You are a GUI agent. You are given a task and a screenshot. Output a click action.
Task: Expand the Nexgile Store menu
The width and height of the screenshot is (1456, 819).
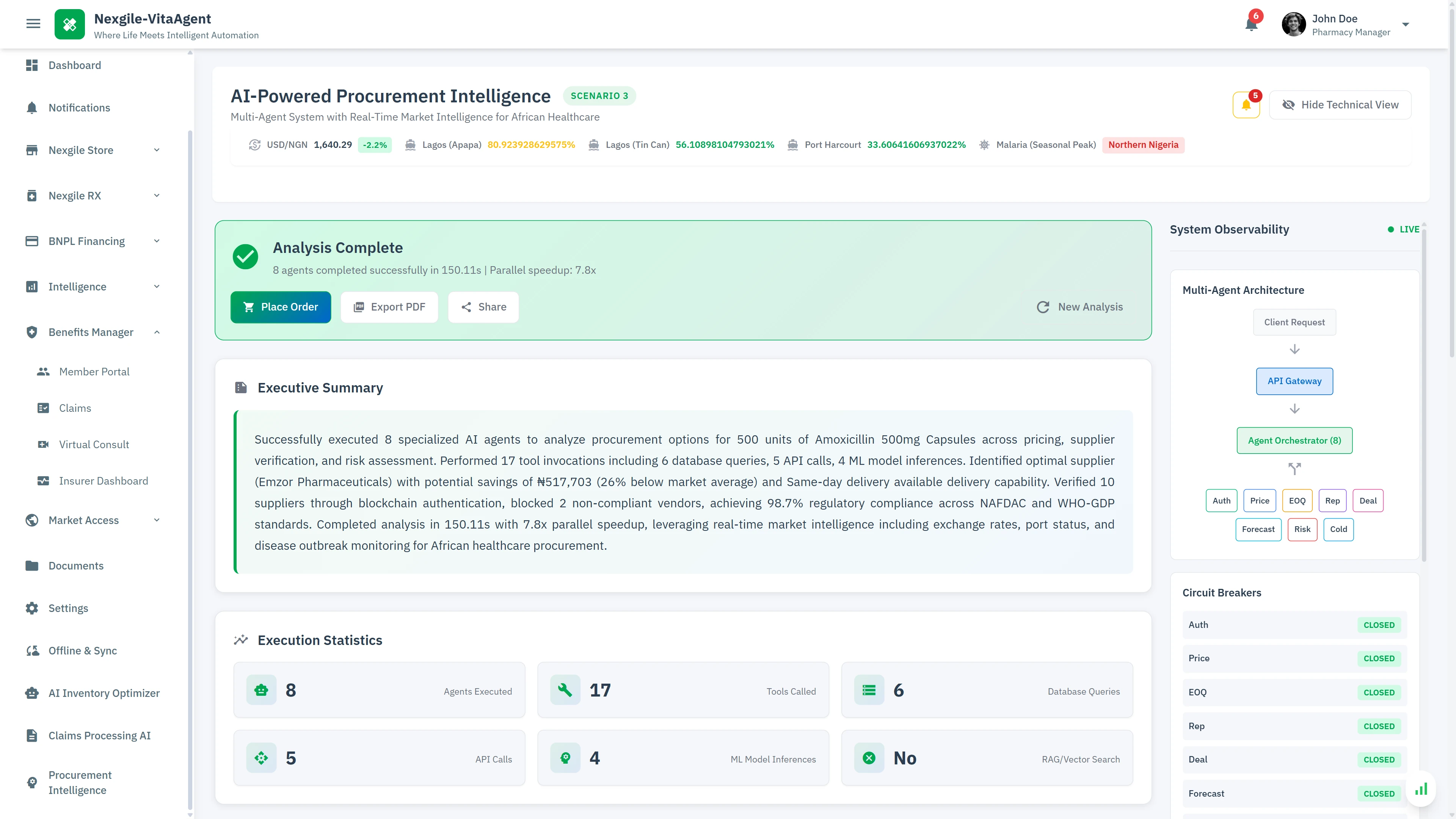[x=157, y=150]
